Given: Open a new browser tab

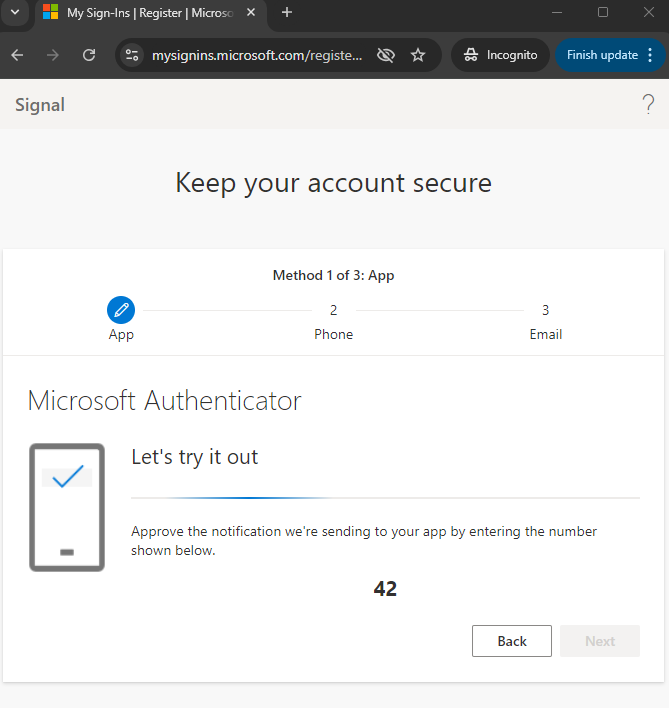Looking at the screenshot, I should click(x=287, y=13).
